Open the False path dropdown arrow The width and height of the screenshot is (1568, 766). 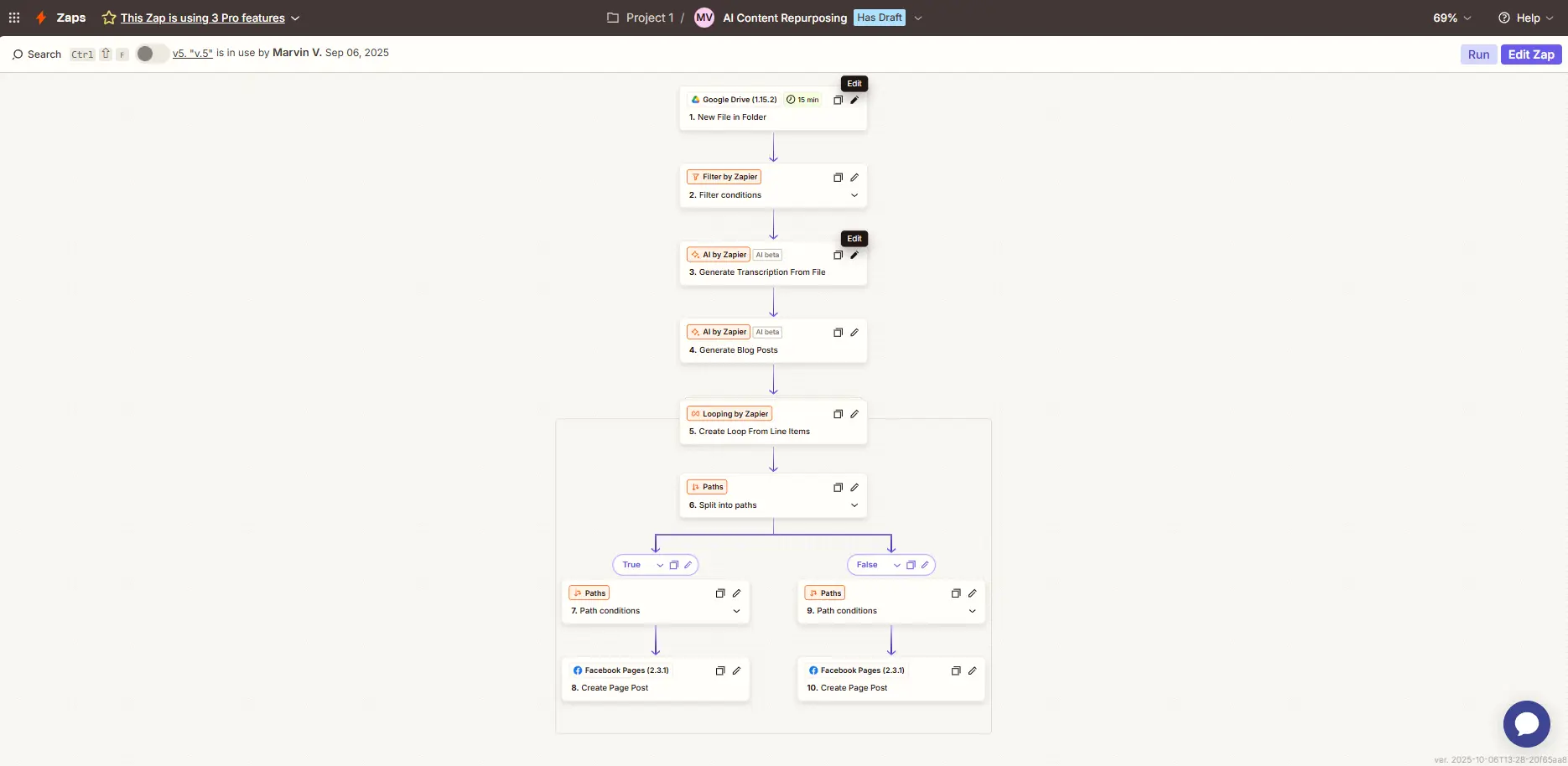[897, 565]
